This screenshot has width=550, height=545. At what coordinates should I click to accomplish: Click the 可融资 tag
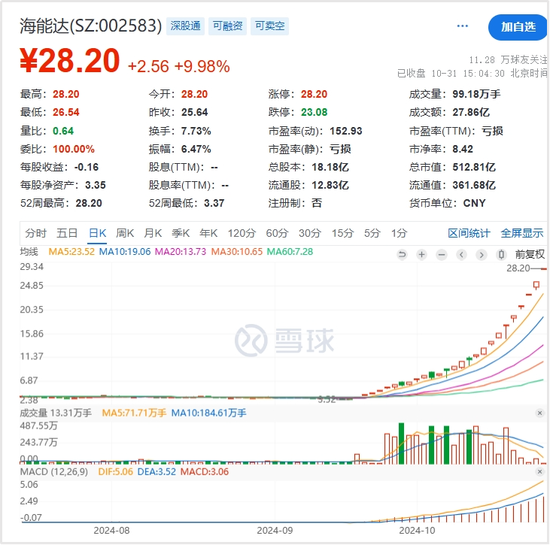click(228, 26)
